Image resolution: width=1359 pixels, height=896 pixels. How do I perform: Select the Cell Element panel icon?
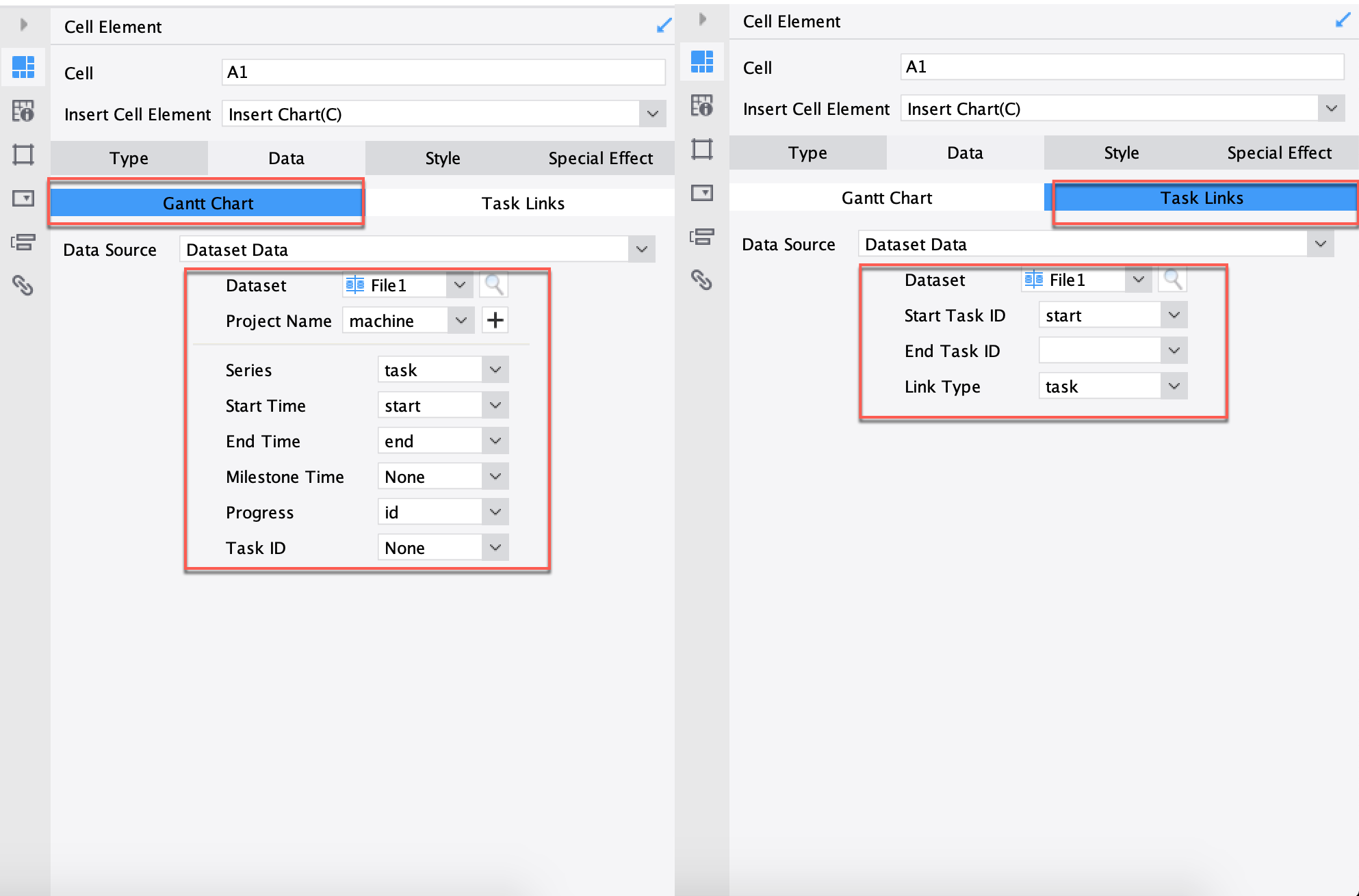[23, 67]
